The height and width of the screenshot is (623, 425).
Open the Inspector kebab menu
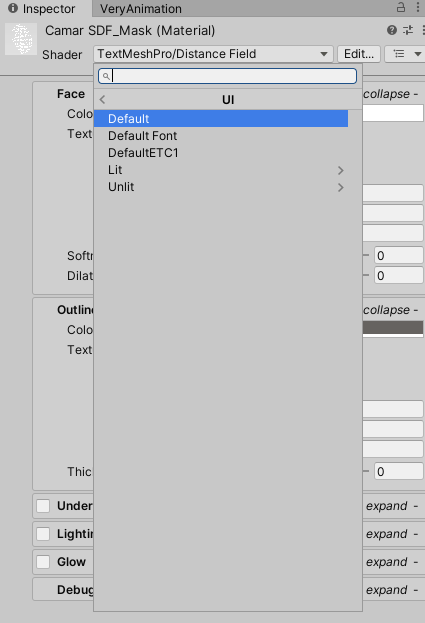point(418,7)
